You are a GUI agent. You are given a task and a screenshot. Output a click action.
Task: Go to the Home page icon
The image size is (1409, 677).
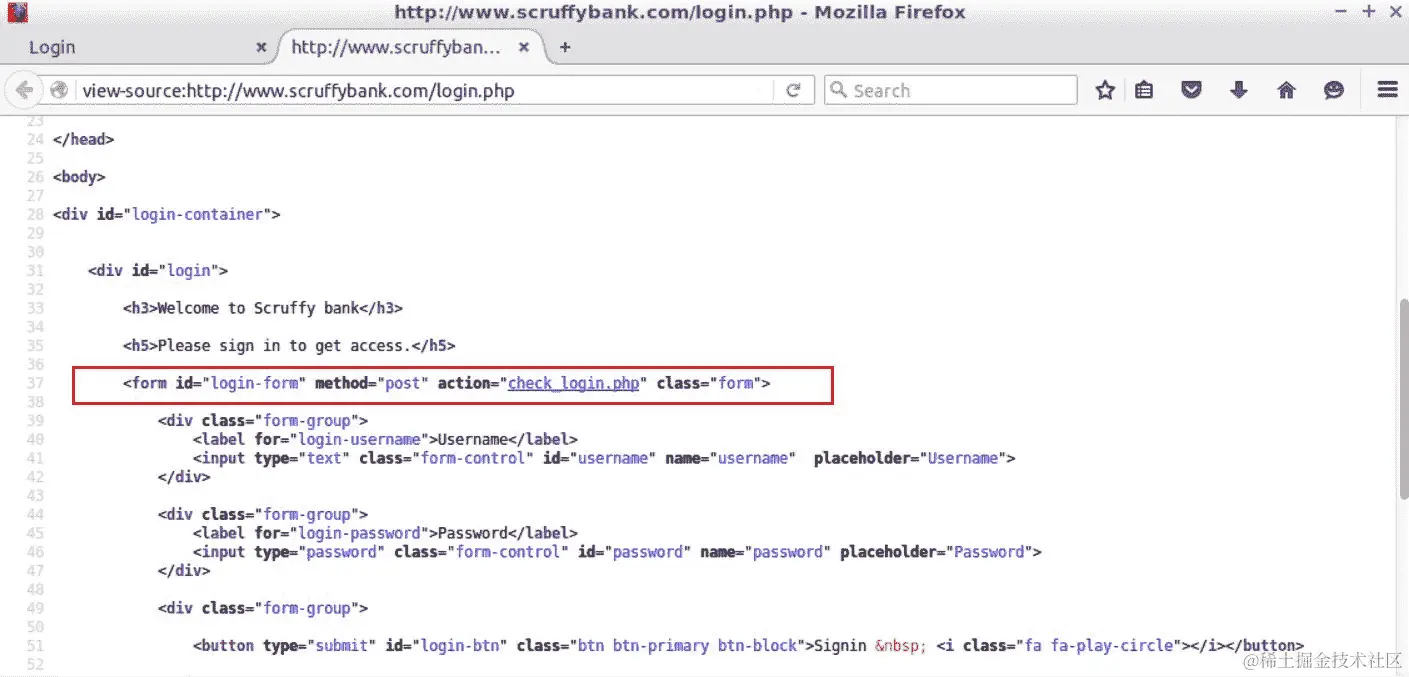[x=1287, y=90]
